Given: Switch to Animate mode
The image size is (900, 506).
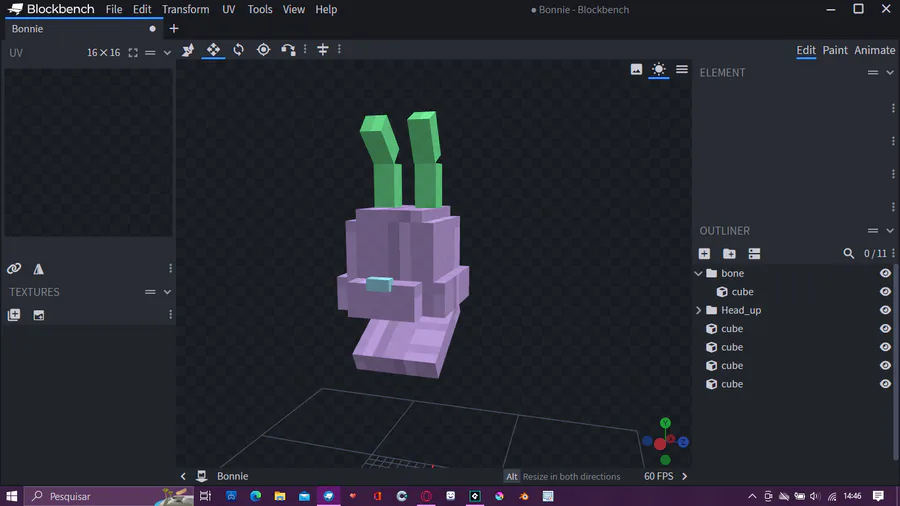Looking at the screenshot, I should click(874, 50).
